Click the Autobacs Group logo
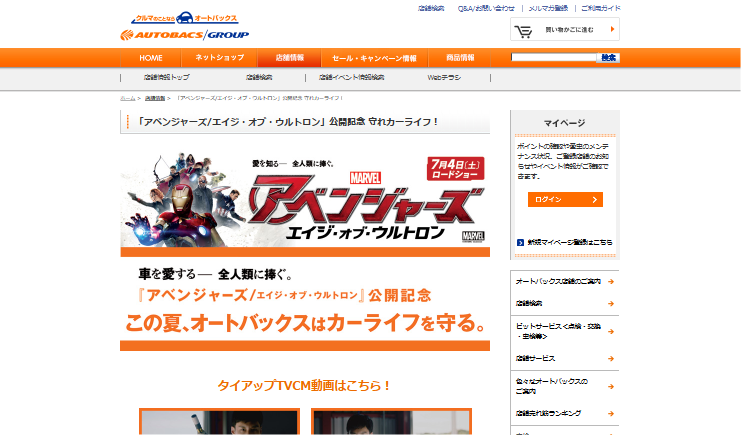 [x=185, y=35]
